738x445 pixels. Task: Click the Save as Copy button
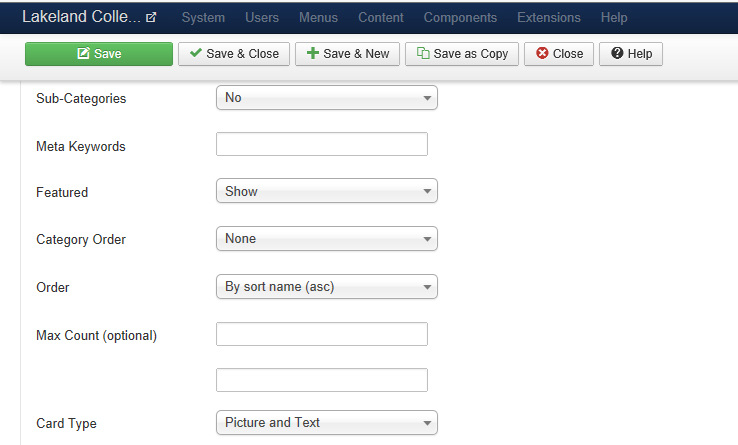point(462,54)
